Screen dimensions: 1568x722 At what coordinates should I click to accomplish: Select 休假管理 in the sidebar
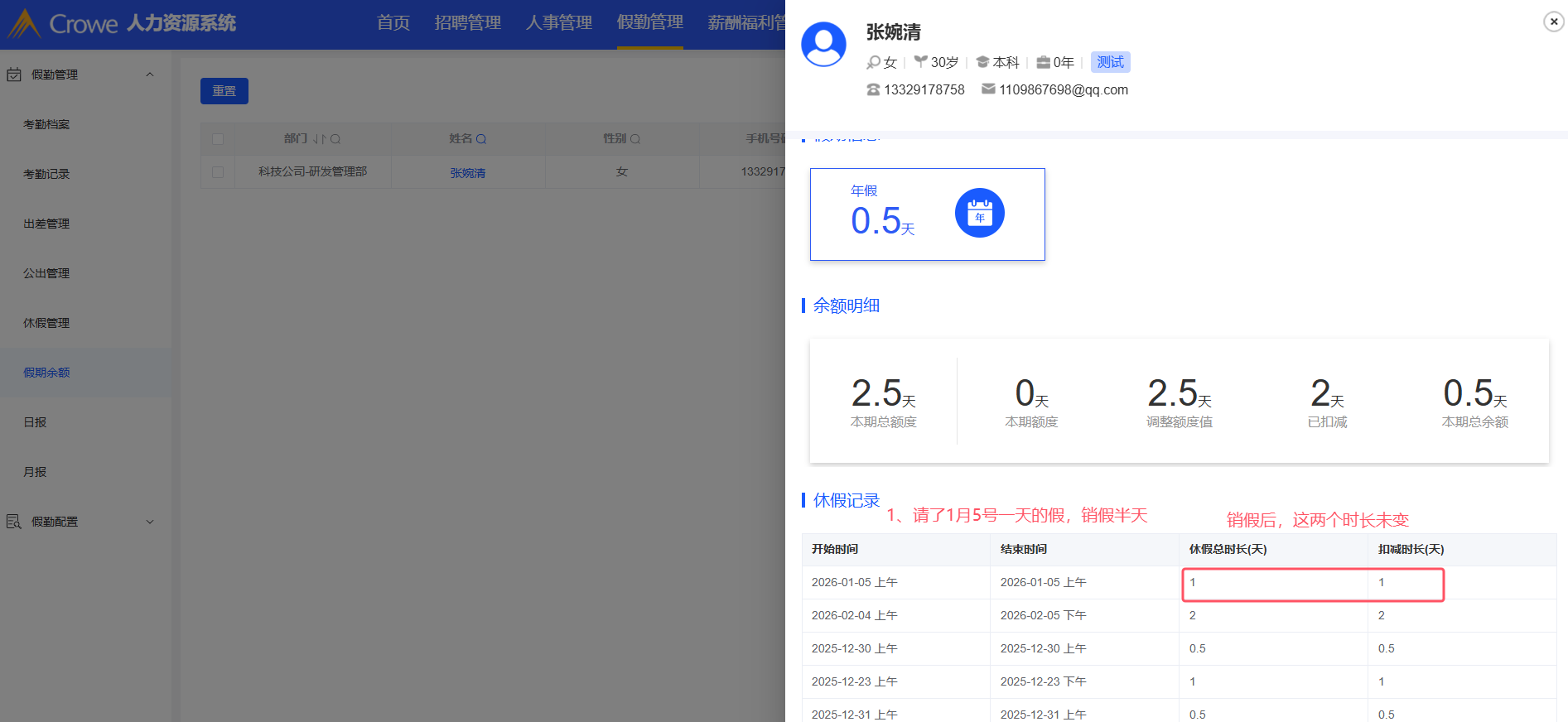[46, 323]
